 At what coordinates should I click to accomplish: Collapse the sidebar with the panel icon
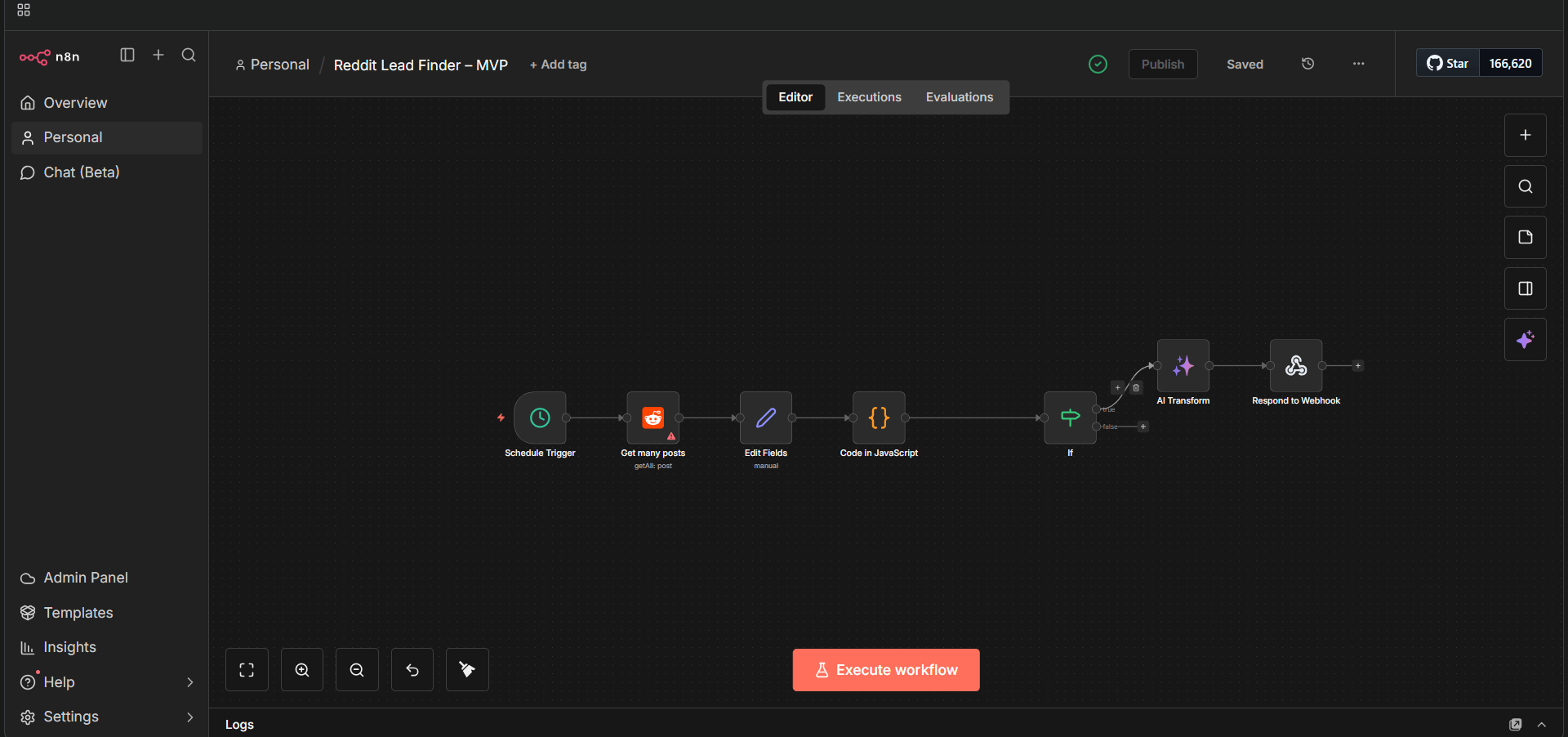click(127, 55)
